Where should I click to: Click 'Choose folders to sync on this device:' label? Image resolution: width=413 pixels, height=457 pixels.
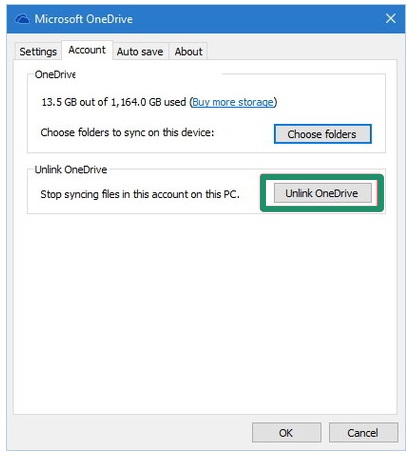click(127, 133)
